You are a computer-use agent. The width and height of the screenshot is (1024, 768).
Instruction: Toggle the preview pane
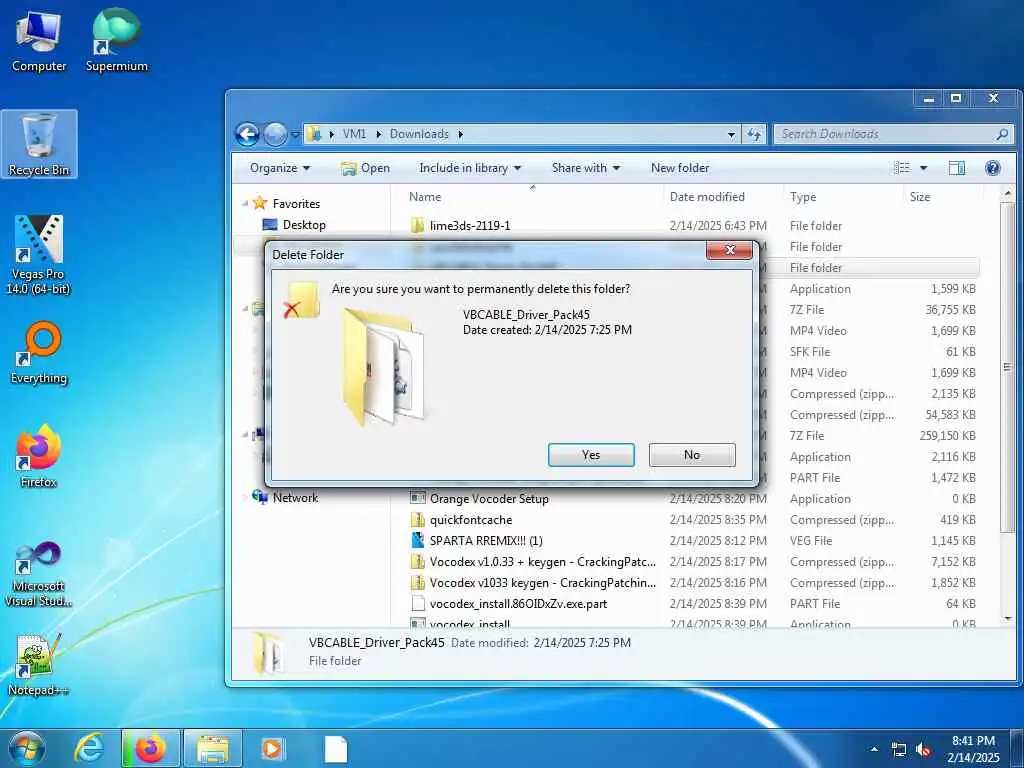(957, 168)
